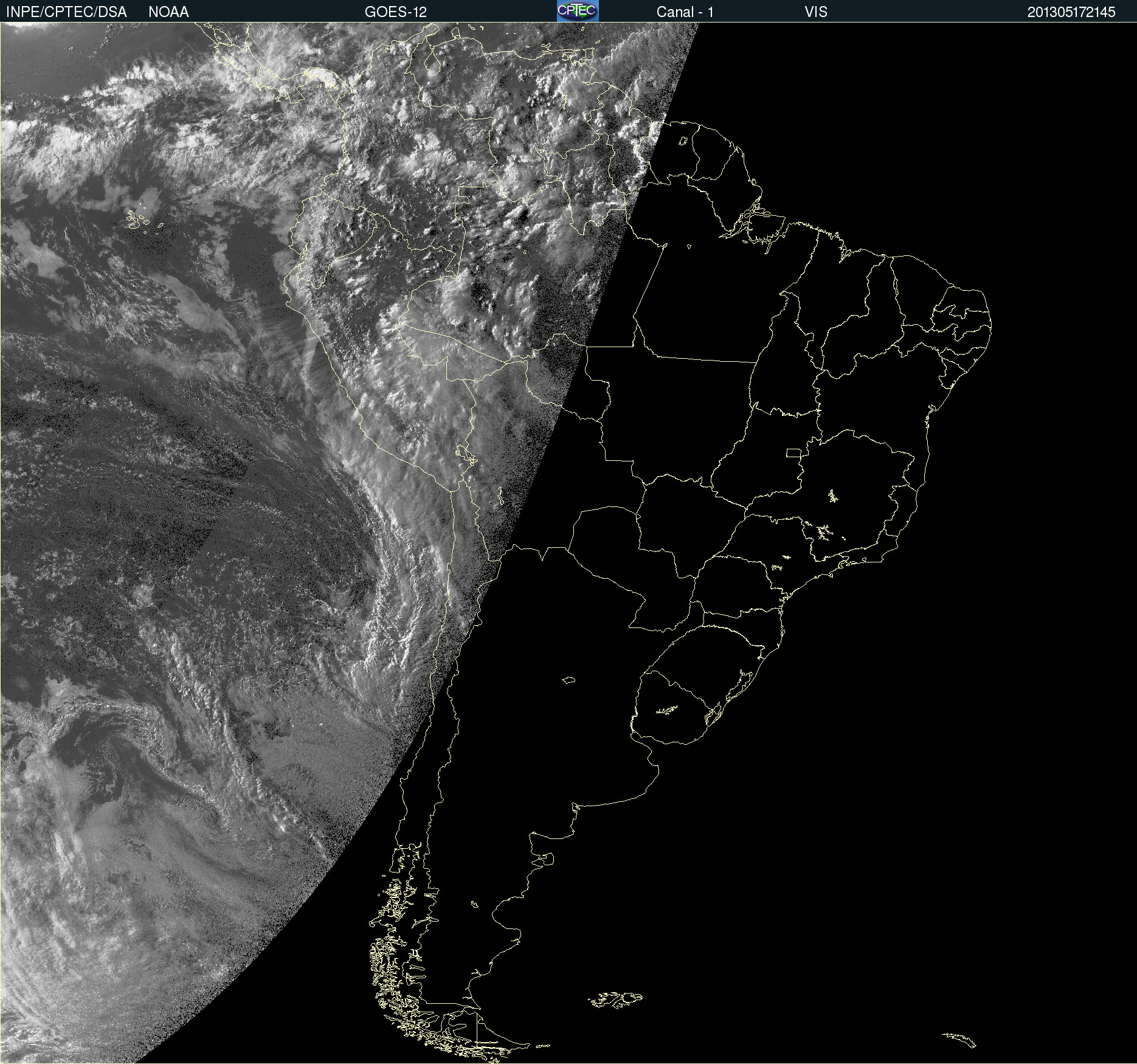Image resolution: width=1137 pixels, height=1064 pixels.
Task: Click the INPE/CPTEC/DSA header label
Action: click(66, 12)
